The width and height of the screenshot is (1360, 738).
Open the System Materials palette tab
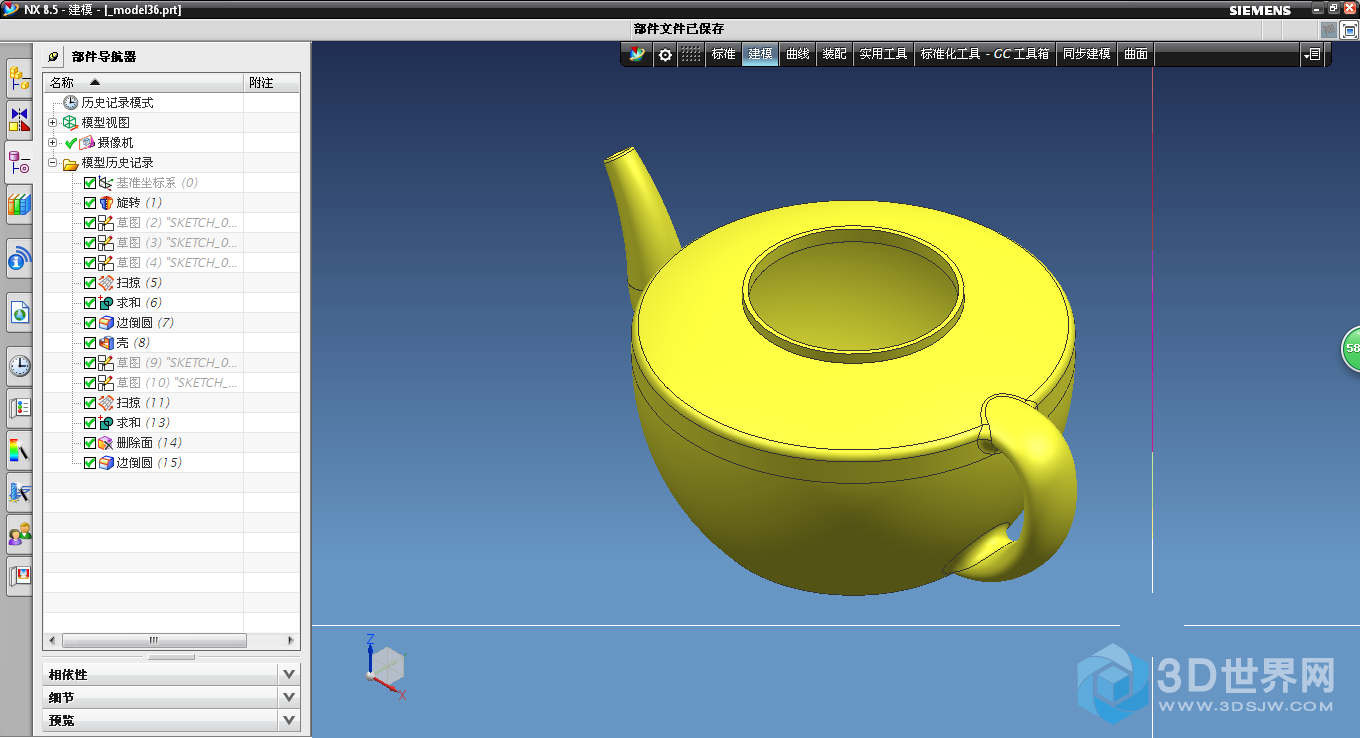click(x=19, y=407)
